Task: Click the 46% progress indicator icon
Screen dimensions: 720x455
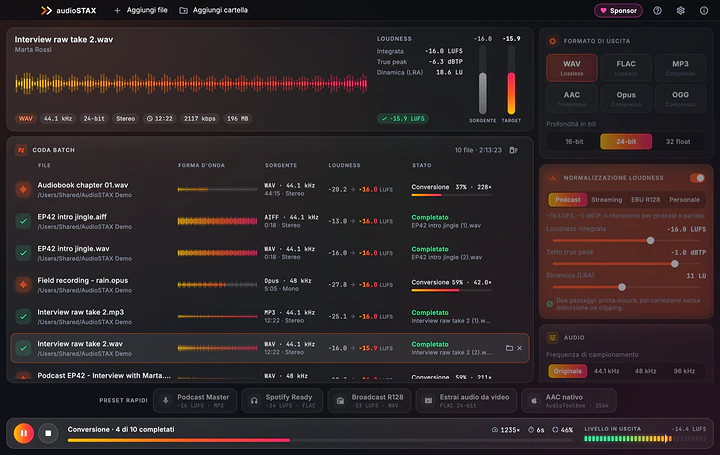Action: [555, 430]
